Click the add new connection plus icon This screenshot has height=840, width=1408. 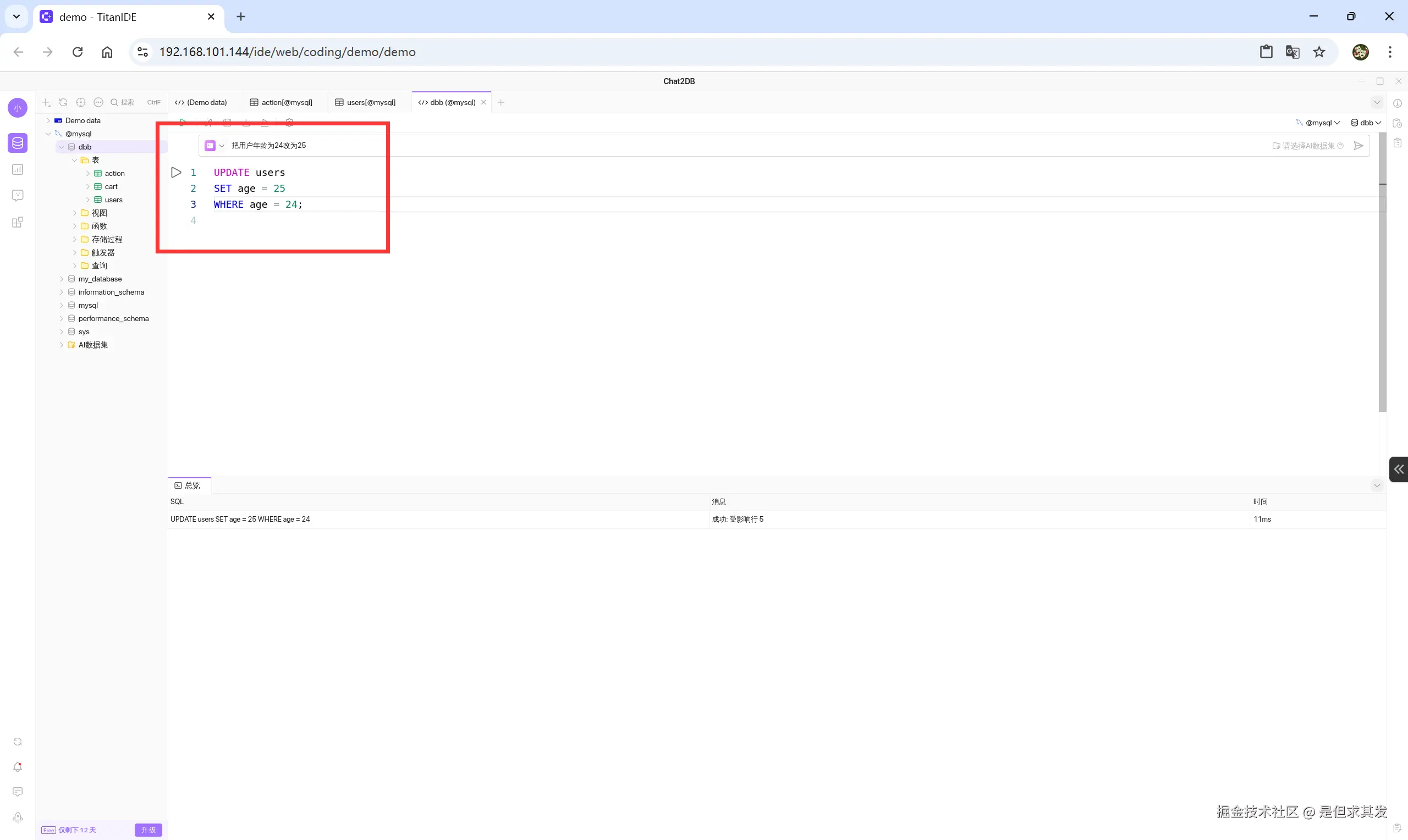[x=46, y=102]
